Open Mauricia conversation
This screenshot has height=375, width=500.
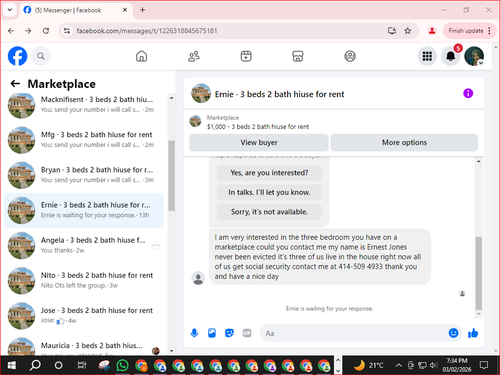click(84, 346)
